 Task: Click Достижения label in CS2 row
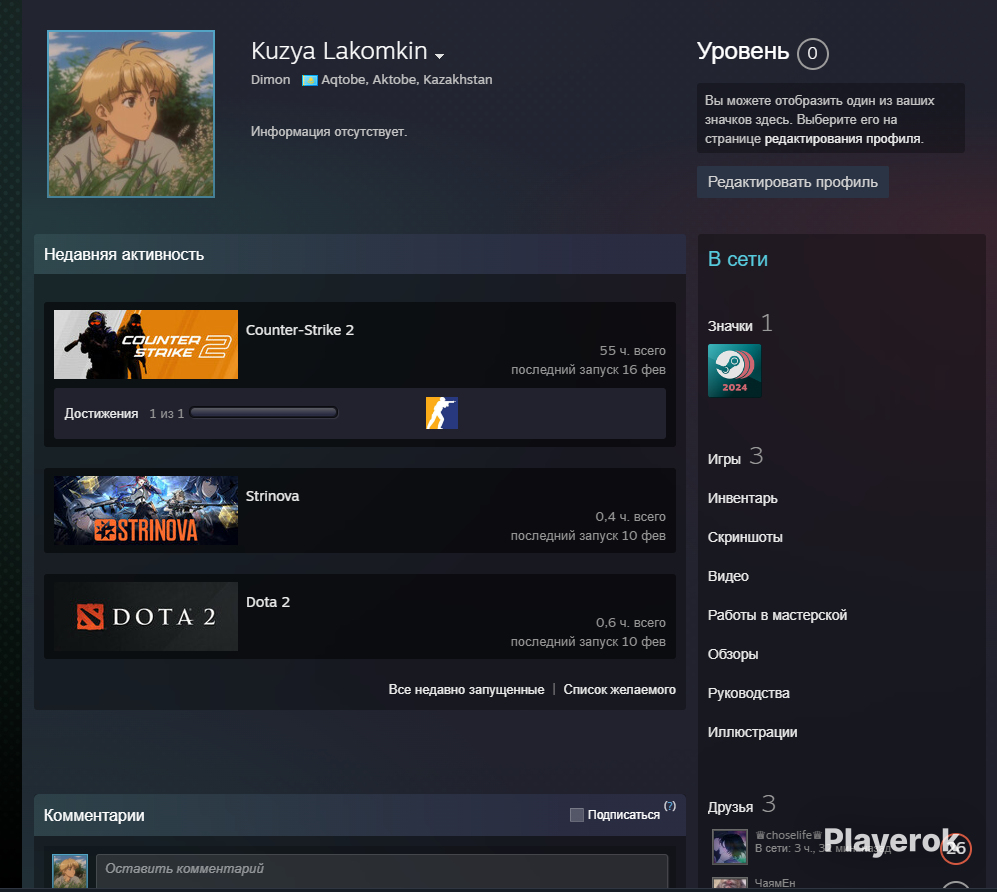tap(101, 413)
